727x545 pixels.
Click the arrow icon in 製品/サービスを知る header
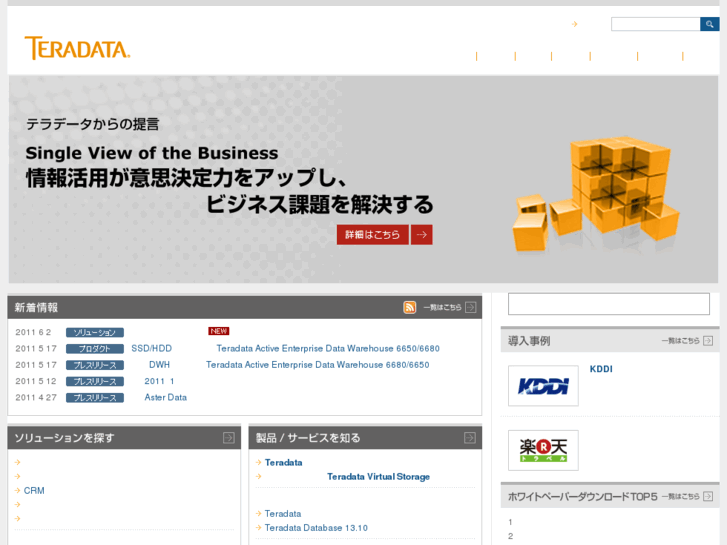(470, 437)
